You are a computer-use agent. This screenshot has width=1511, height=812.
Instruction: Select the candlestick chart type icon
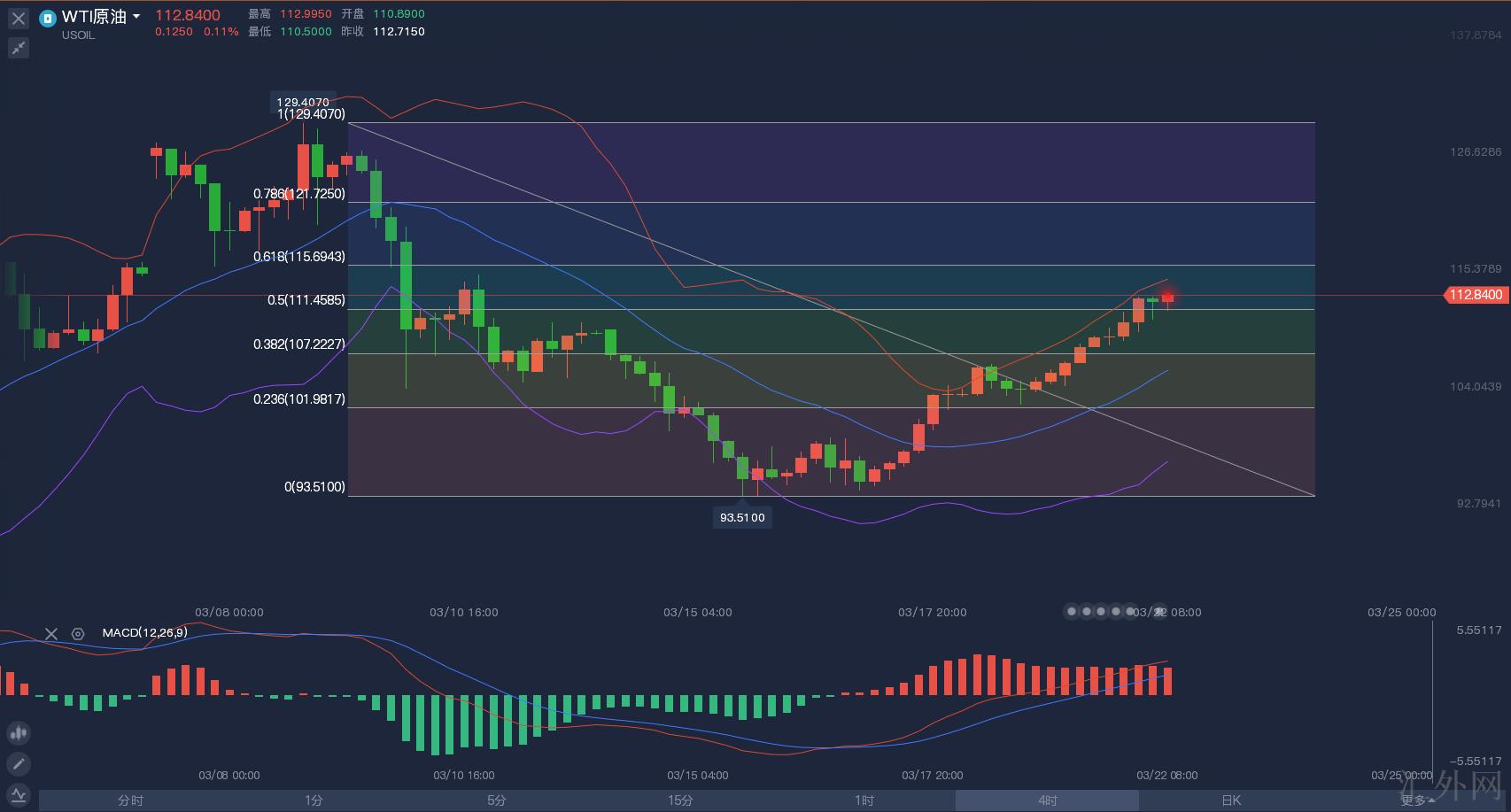[x=19, y=733]
